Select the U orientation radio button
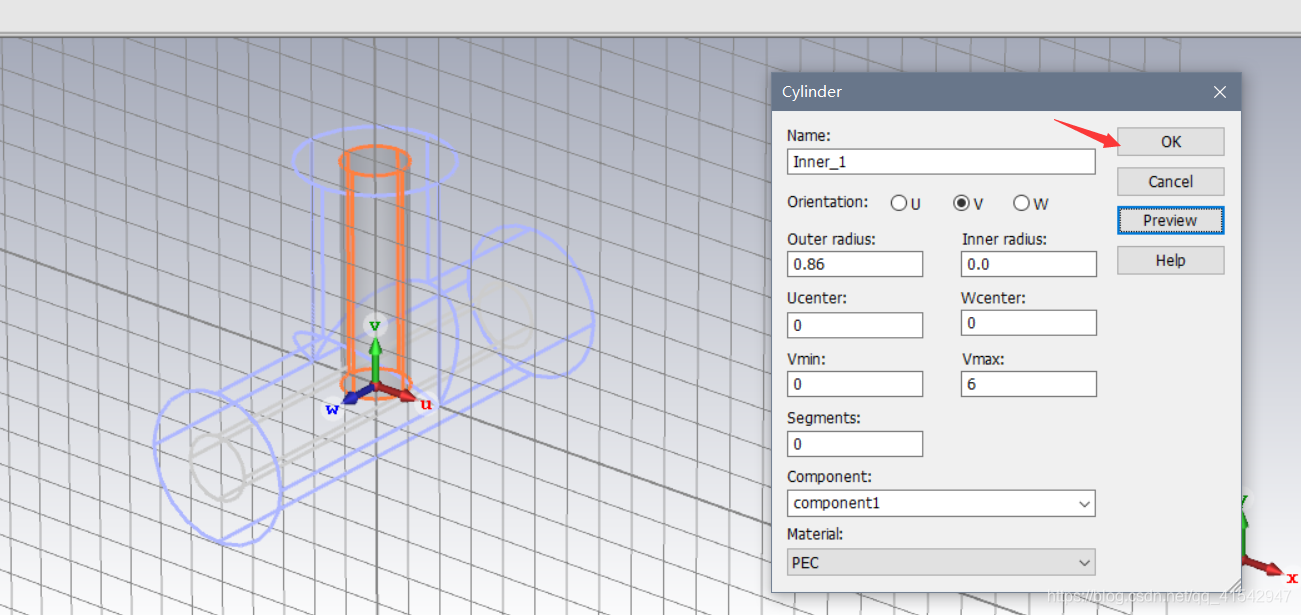The image size is (1301, 615). pyautogui.click(x=899, y=203)
